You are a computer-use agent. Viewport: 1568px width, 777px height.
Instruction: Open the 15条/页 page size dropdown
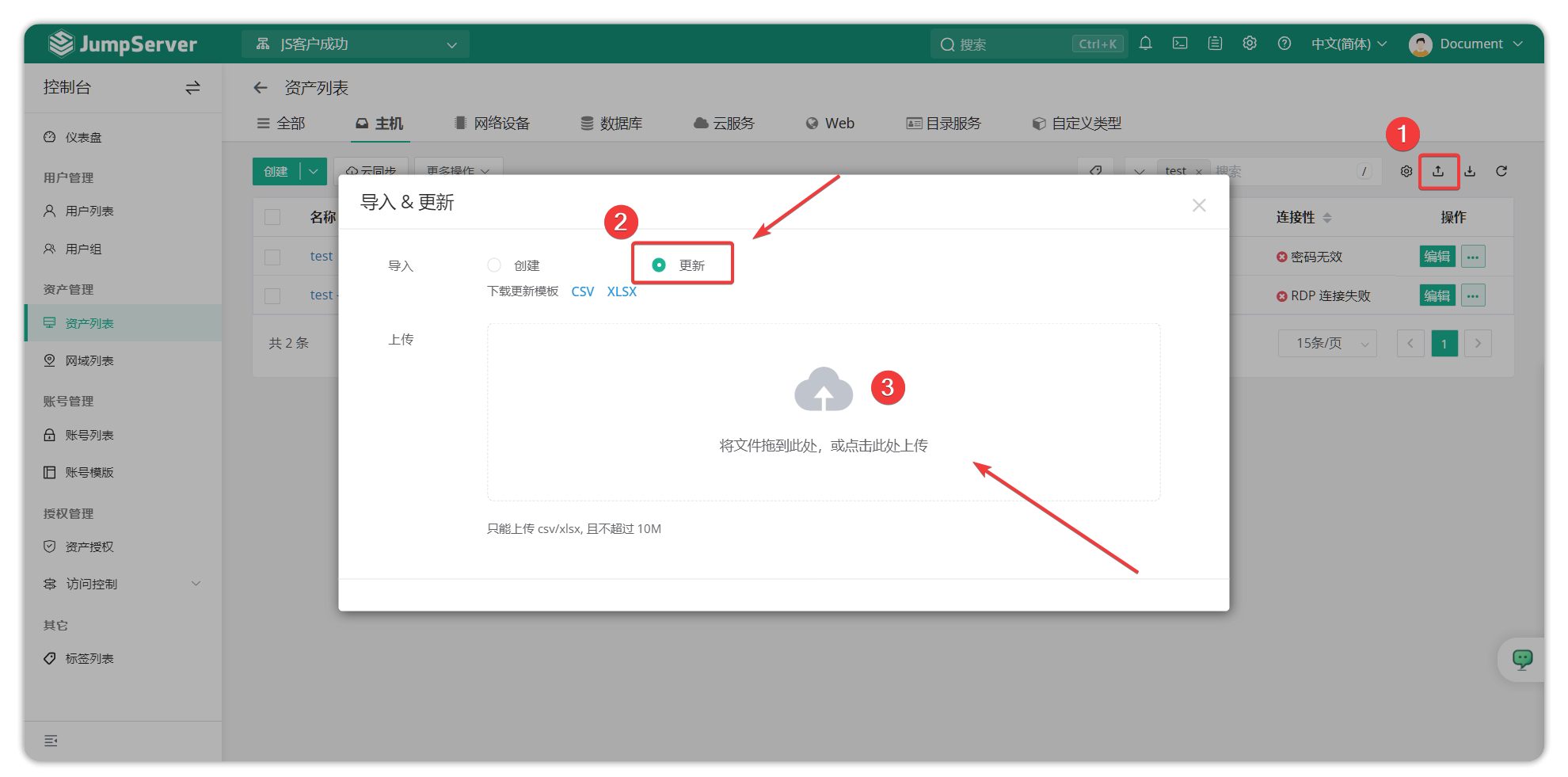pos(1327,343)
